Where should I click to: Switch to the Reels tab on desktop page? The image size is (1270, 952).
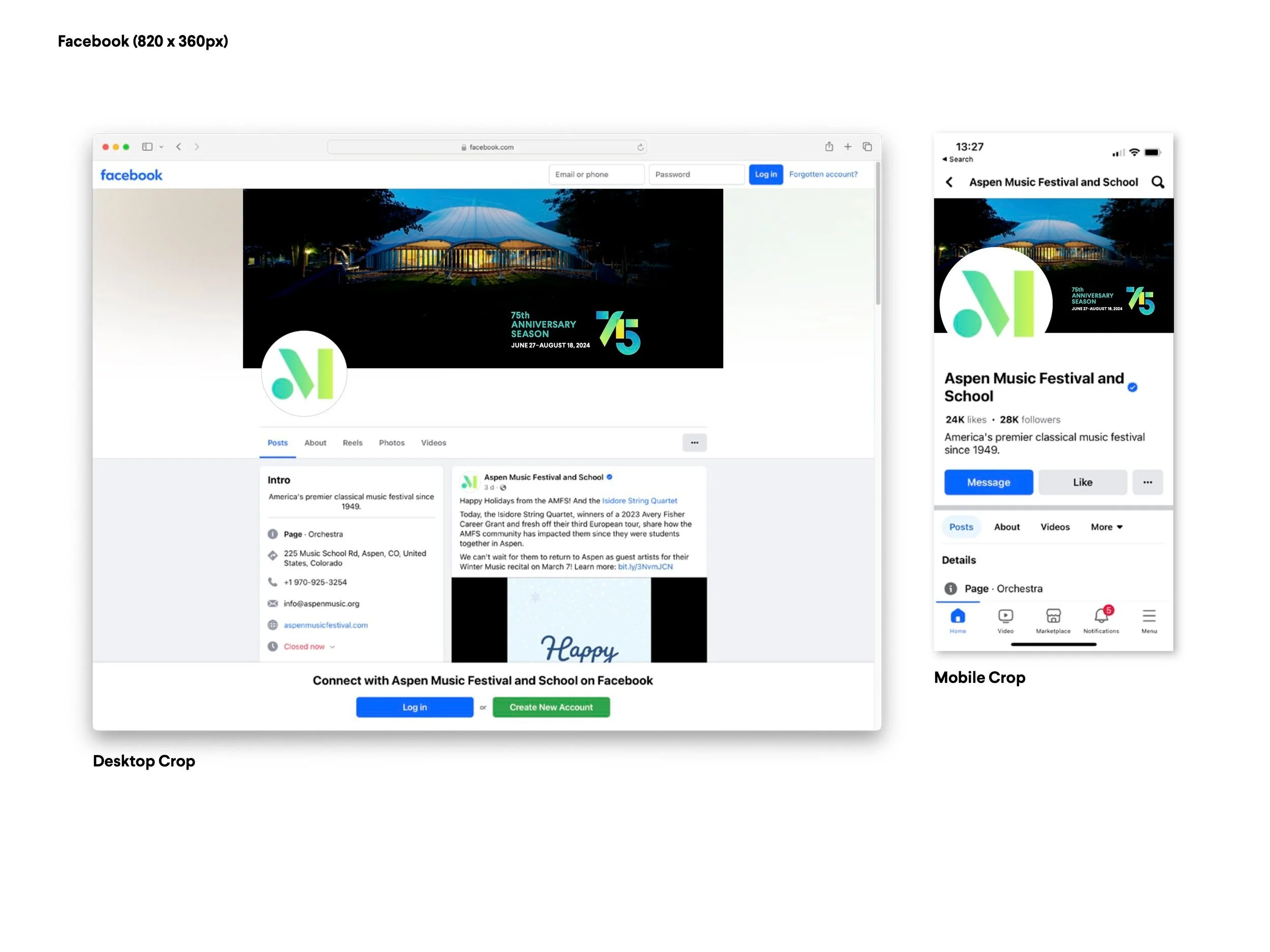click(x=352, y=442)
